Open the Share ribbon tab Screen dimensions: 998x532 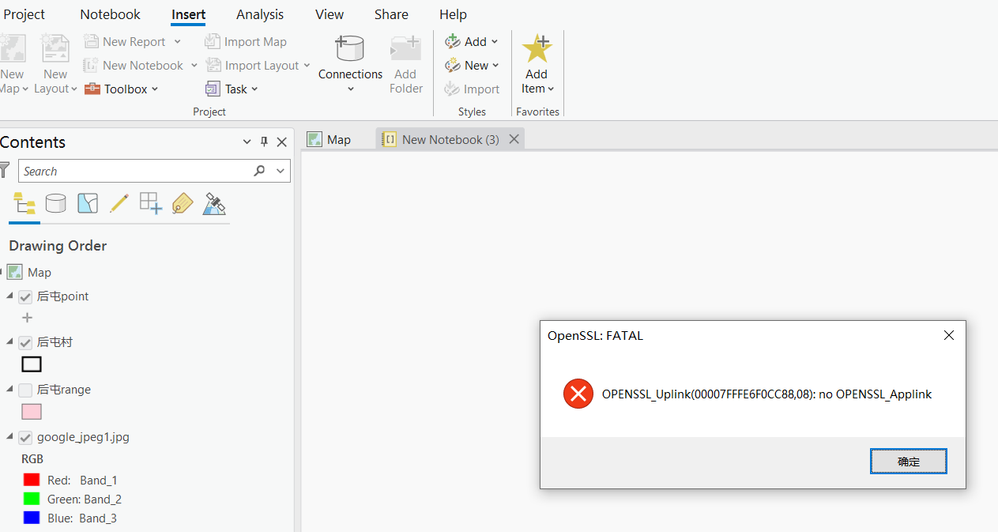391,14
